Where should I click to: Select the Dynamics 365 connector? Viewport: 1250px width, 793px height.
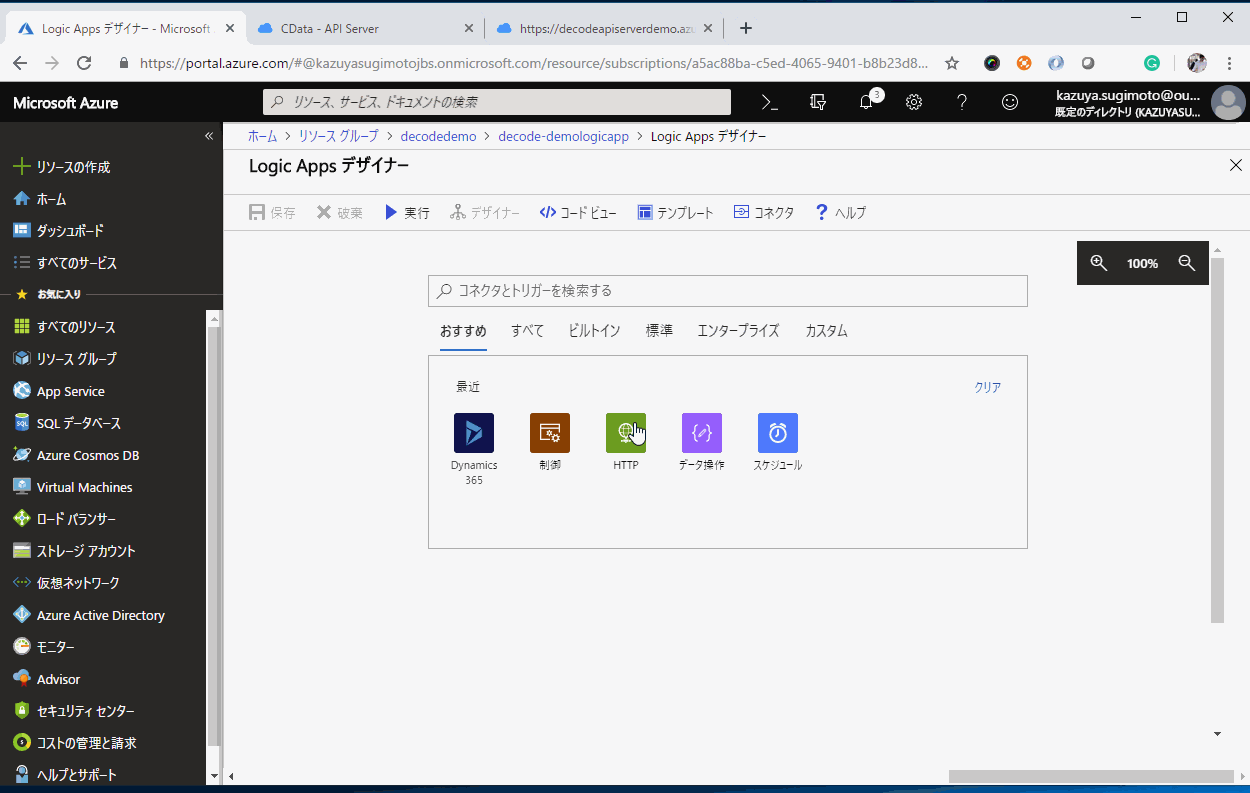(x=473, y=432)
